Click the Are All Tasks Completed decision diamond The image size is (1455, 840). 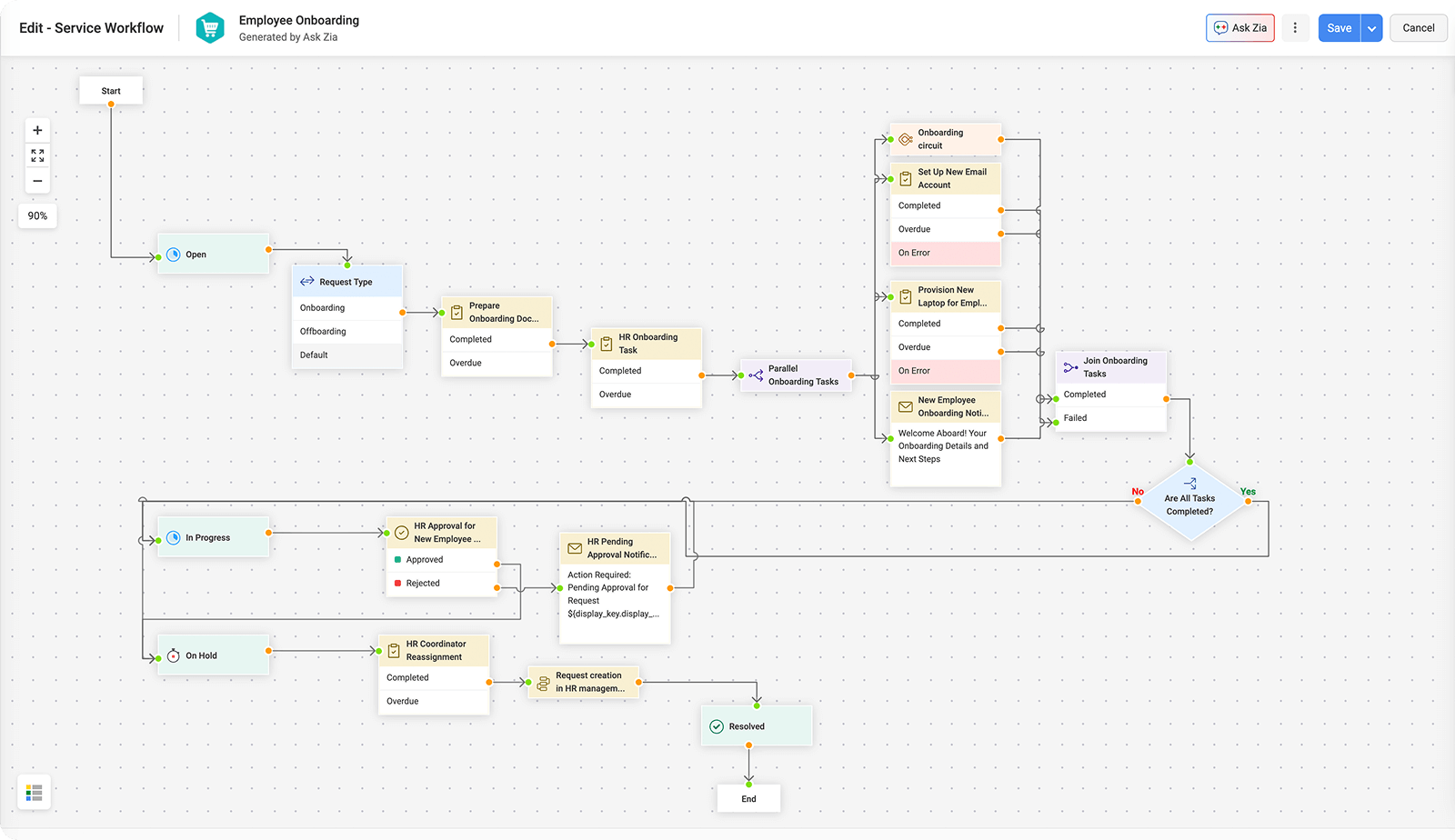(x=1189, y=504)
